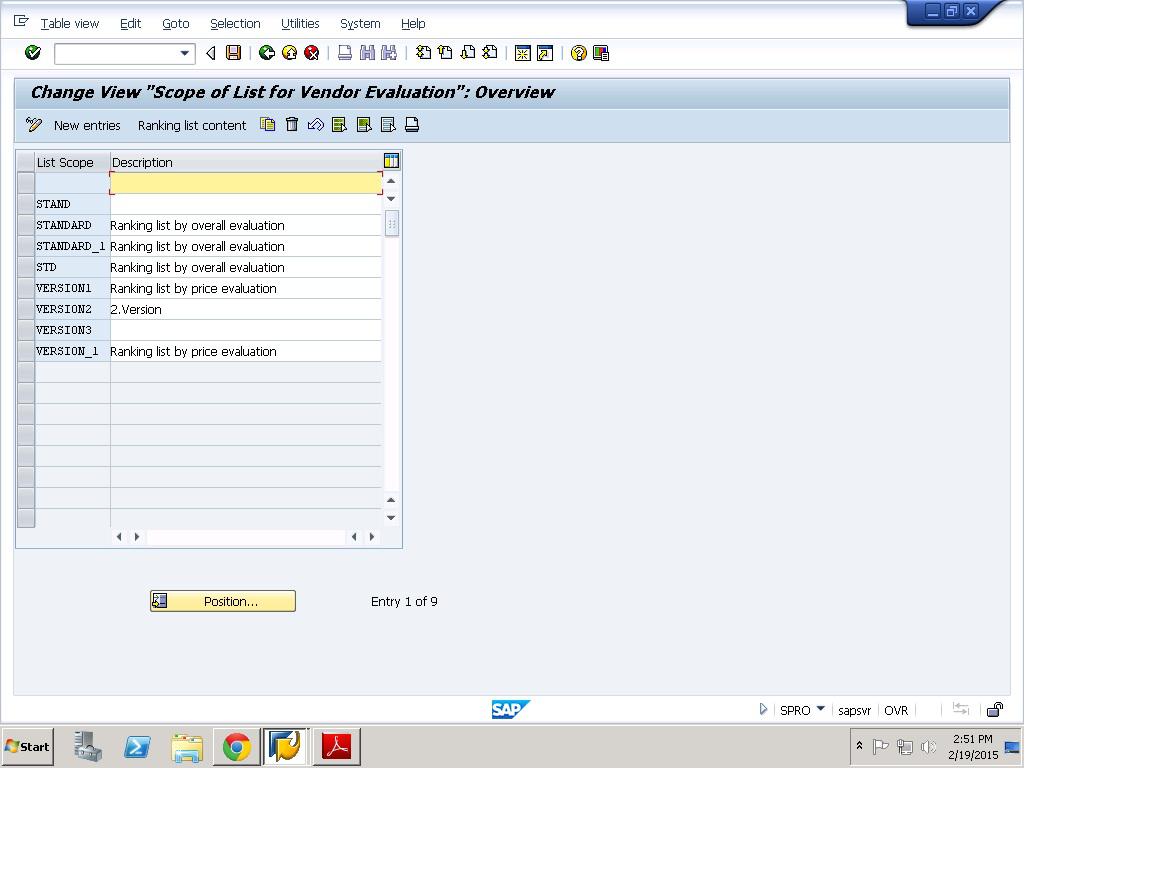This screenshot has height=876, width=1170.
Task: Open Help via question mark icon
Action: click(x=578, y=53)
